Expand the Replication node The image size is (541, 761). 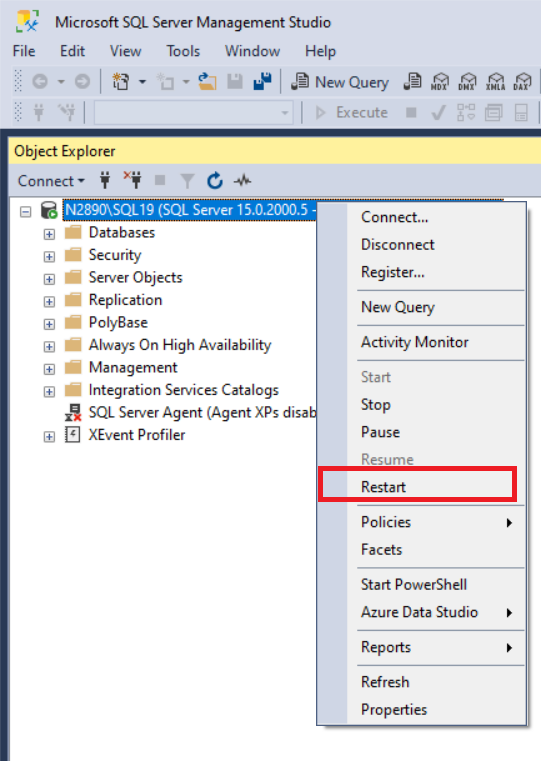tap(49, 301)
